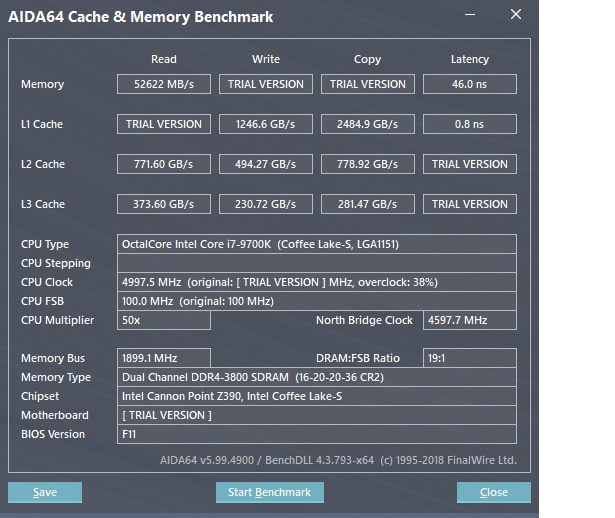Click the L1 Cache Copy 2484.9 GB/s cell
The width and height of the screenshot is (615, 518).
point(367,124)
